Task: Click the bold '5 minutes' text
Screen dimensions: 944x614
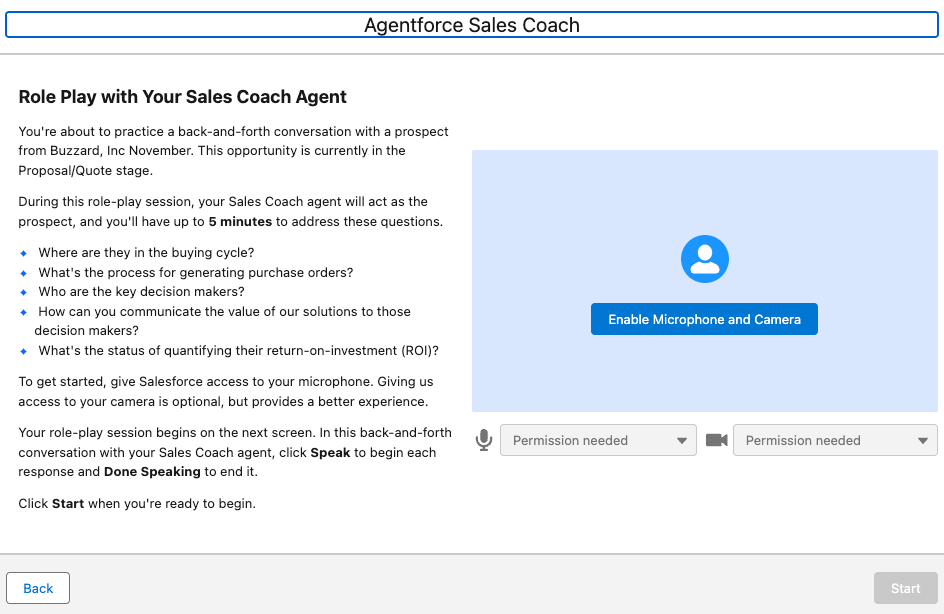Action: point(240,222)
